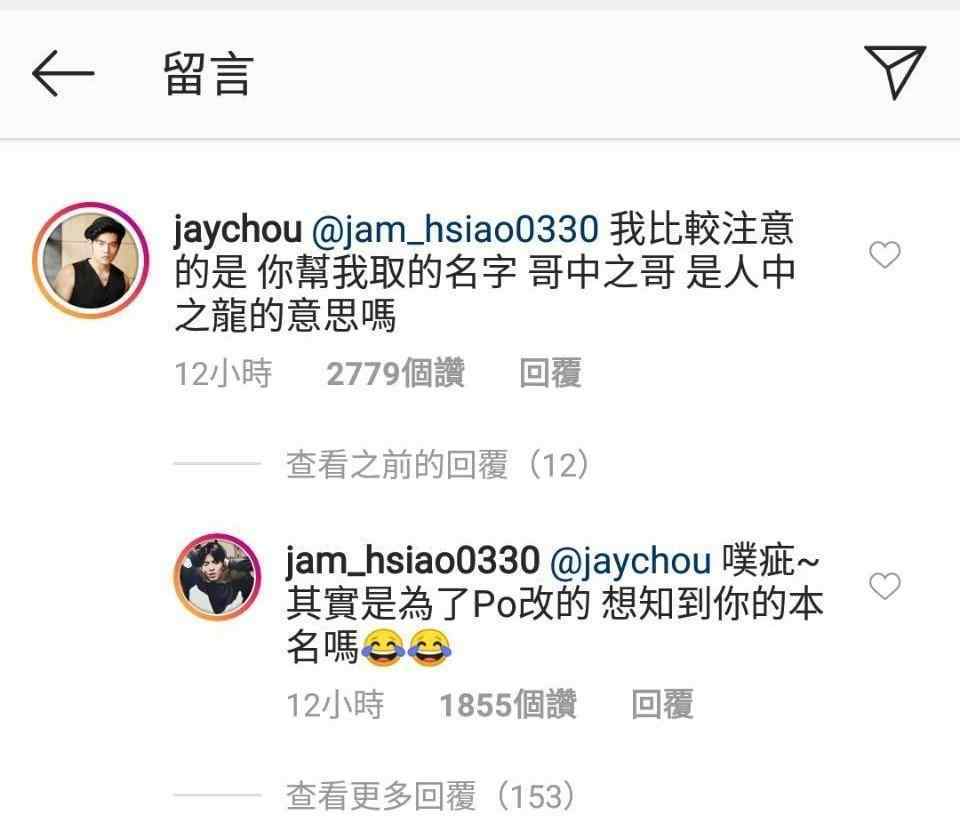Screen dimensions: 960x819
Task: Like jaychou's comment with heart icon
Action: click(885, 254)
